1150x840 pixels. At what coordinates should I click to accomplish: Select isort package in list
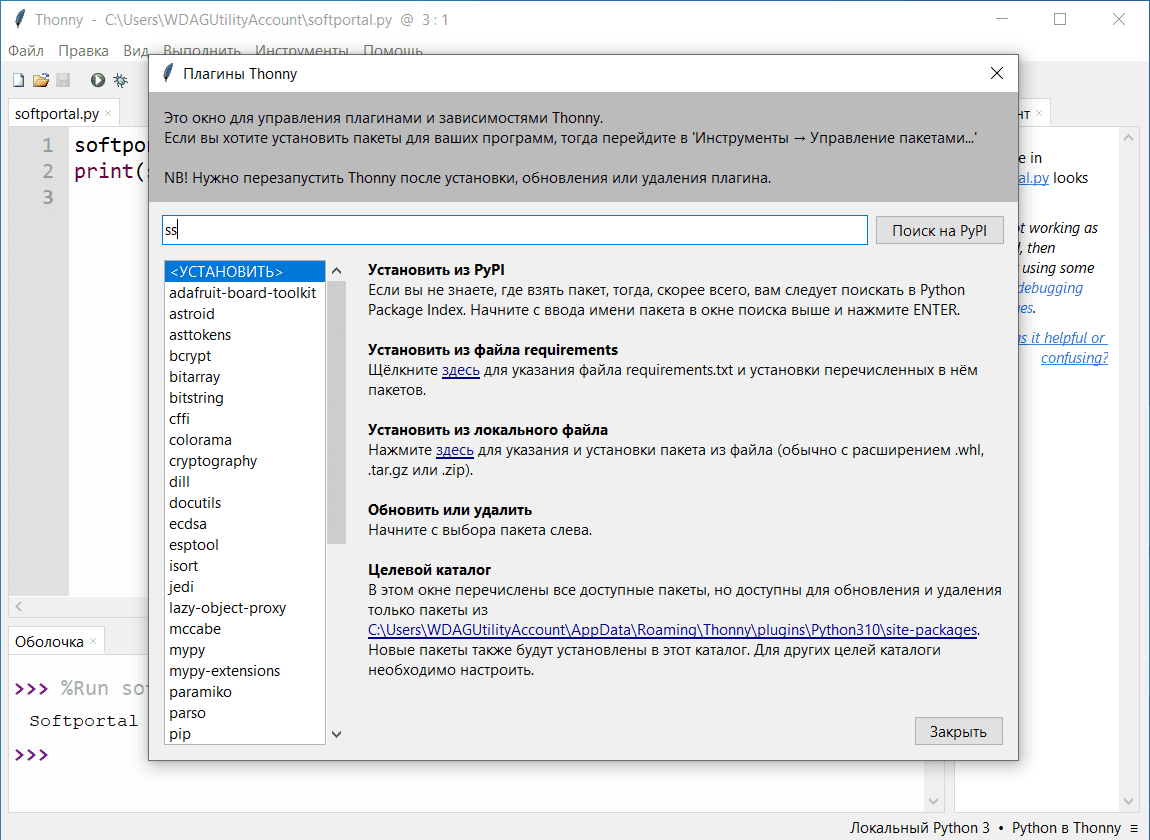[x=245, y=566]
